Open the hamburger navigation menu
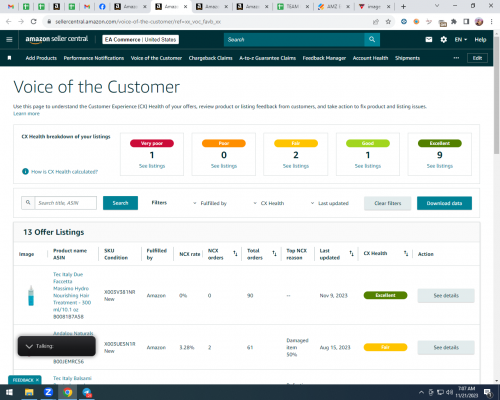This screenshot has height=400, width=500. [9, 40]
